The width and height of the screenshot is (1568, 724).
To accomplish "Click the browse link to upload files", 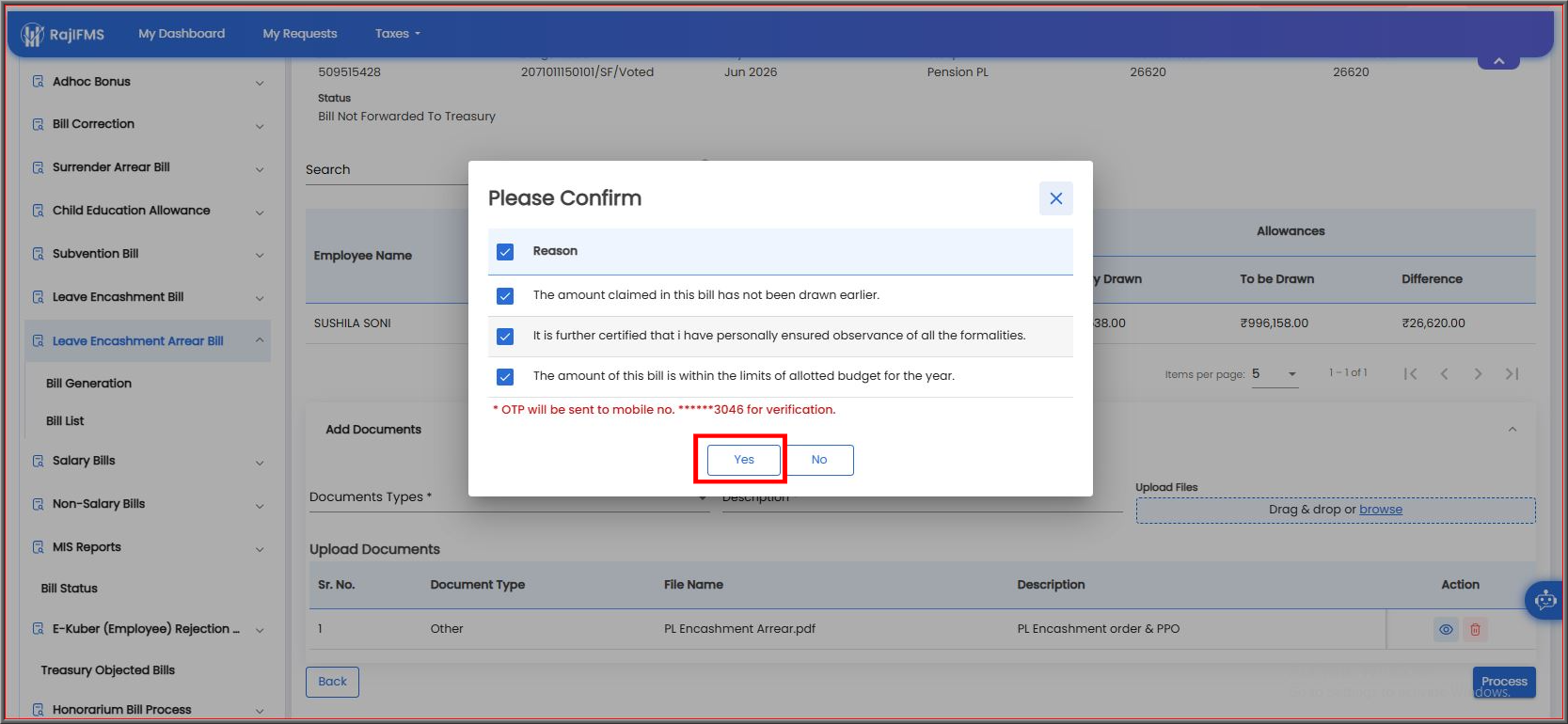I will [1381, 510].
